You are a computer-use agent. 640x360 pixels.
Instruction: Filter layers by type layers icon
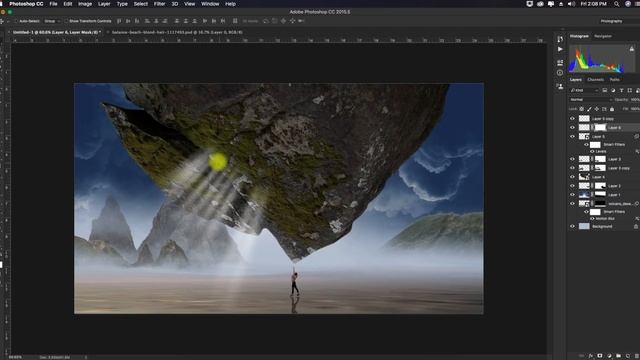622,90
